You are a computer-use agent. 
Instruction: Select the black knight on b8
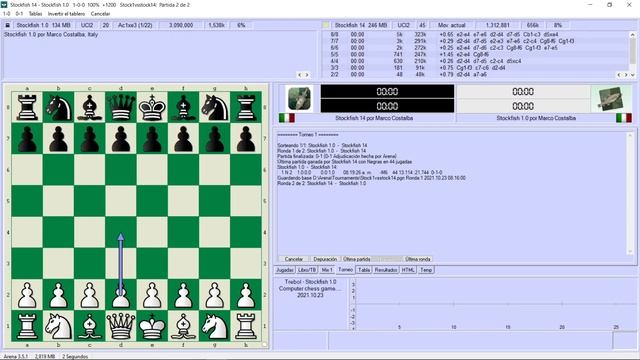click(58, 107)
